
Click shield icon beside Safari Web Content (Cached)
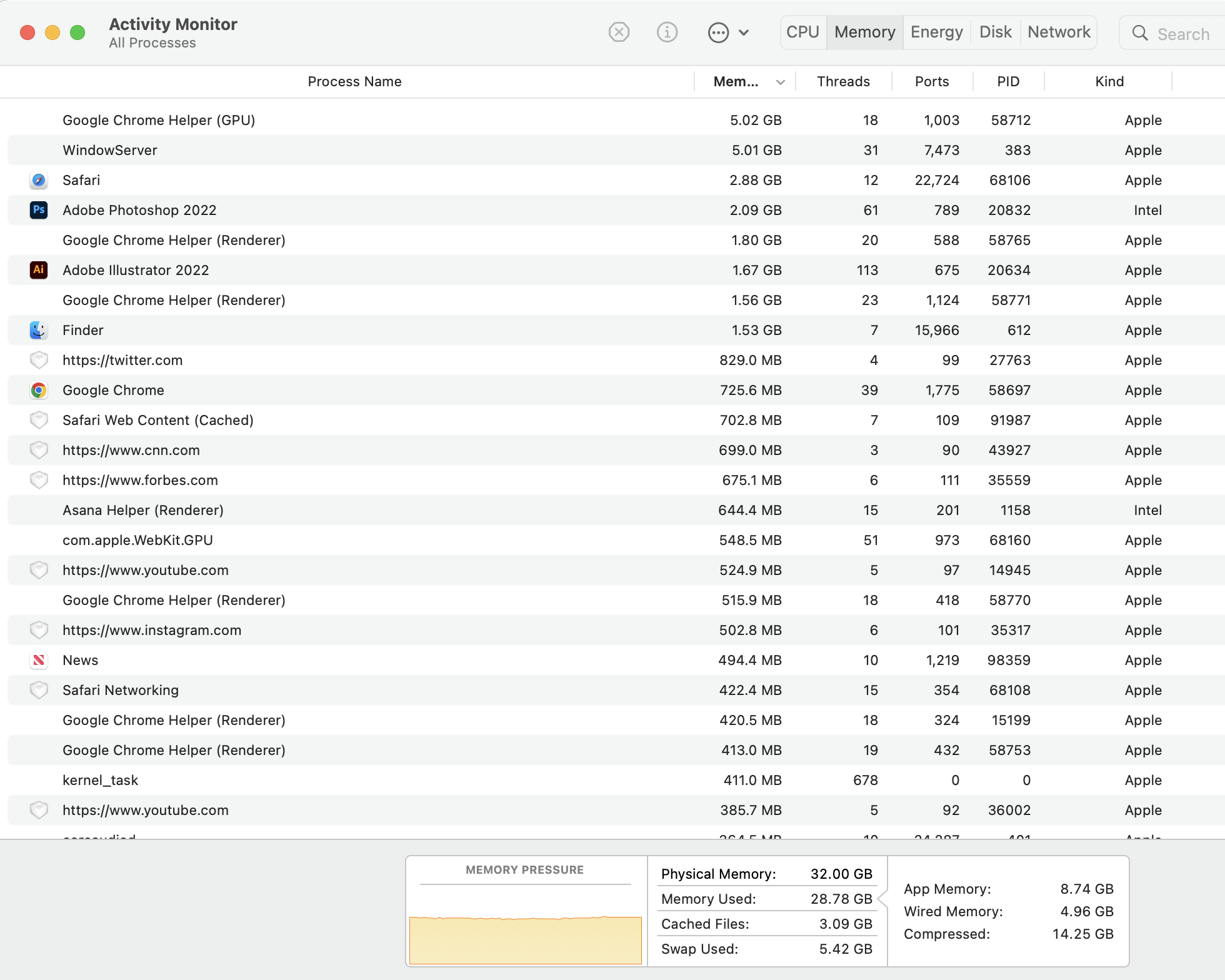[x=39, y=420]
